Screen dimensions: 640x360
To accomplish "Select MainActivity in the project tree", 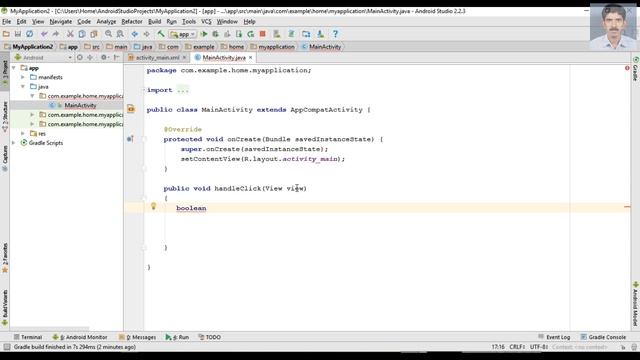I will coord(80,105).
